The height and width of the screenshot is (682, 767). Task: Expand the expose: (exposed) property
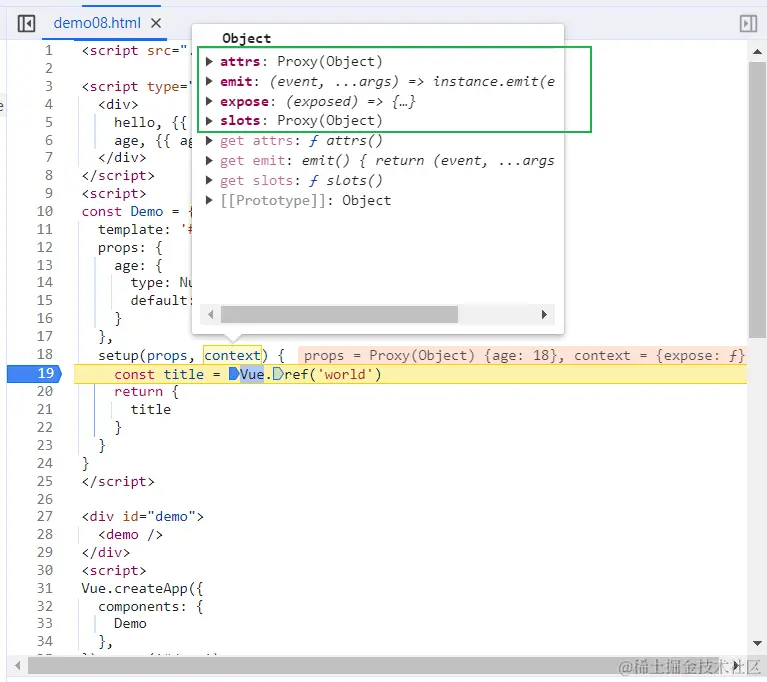coord(209,101)
